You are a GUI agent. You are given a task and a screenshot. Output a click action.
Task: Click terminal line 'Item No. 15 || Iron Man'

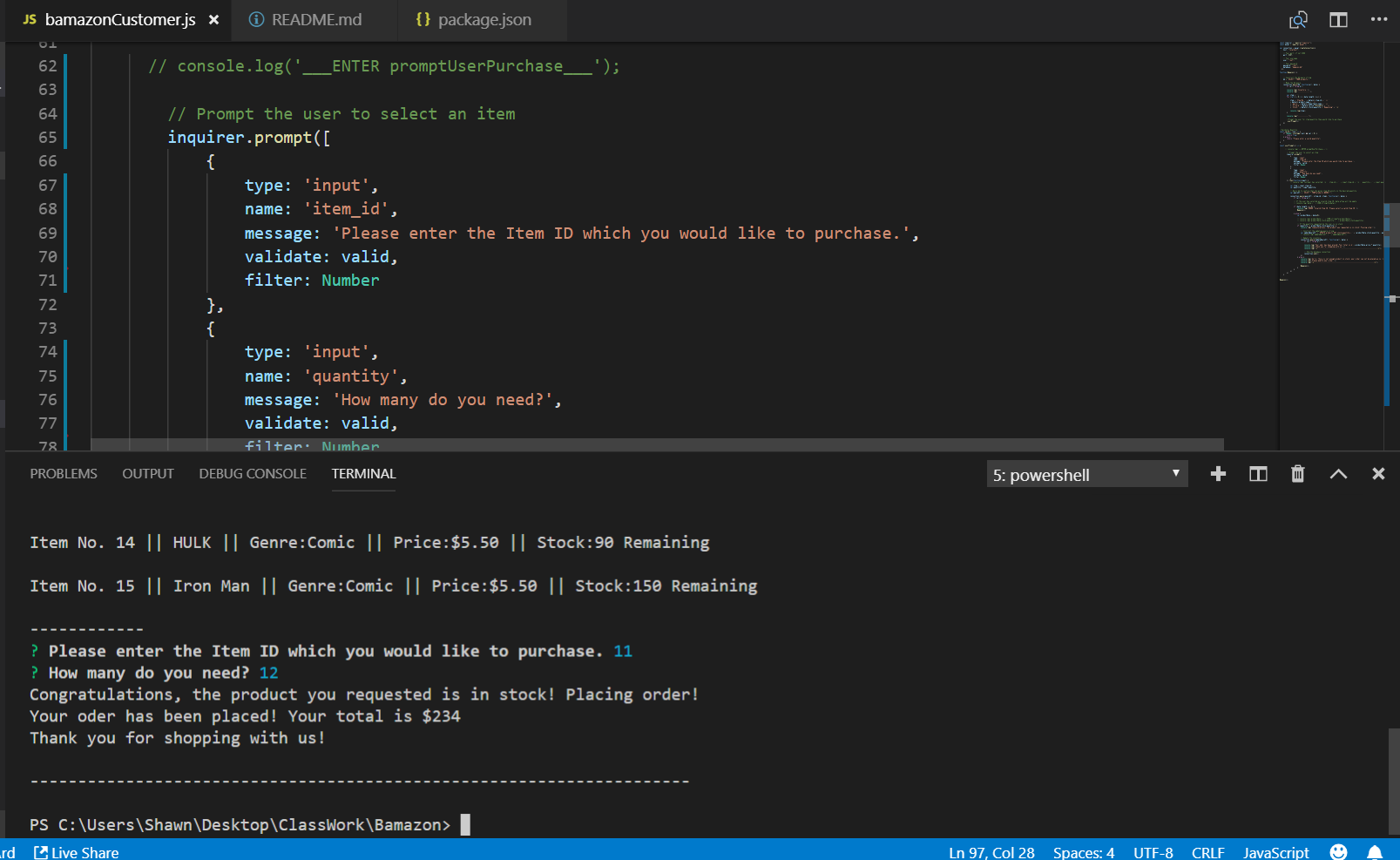[393, 586]
